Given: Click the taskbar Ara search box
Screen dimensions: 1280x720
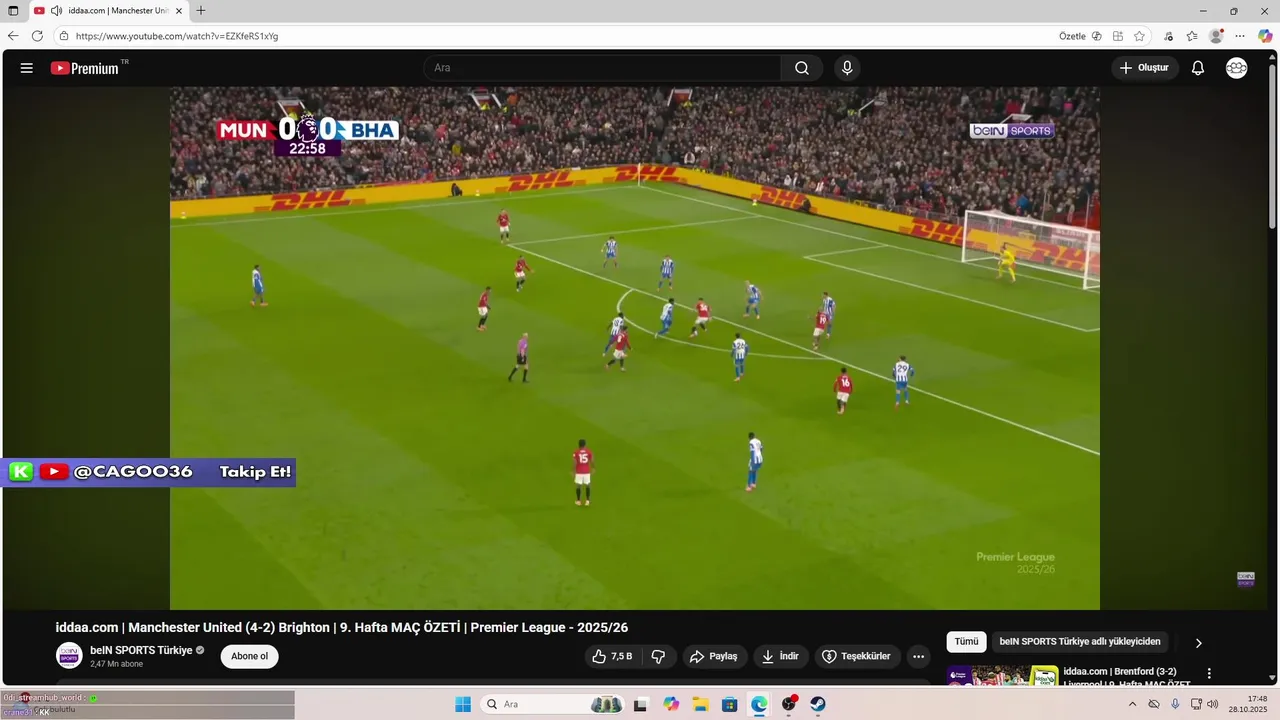Looking at the screenshot, I should pyautogui.click(x=554, y=704).
